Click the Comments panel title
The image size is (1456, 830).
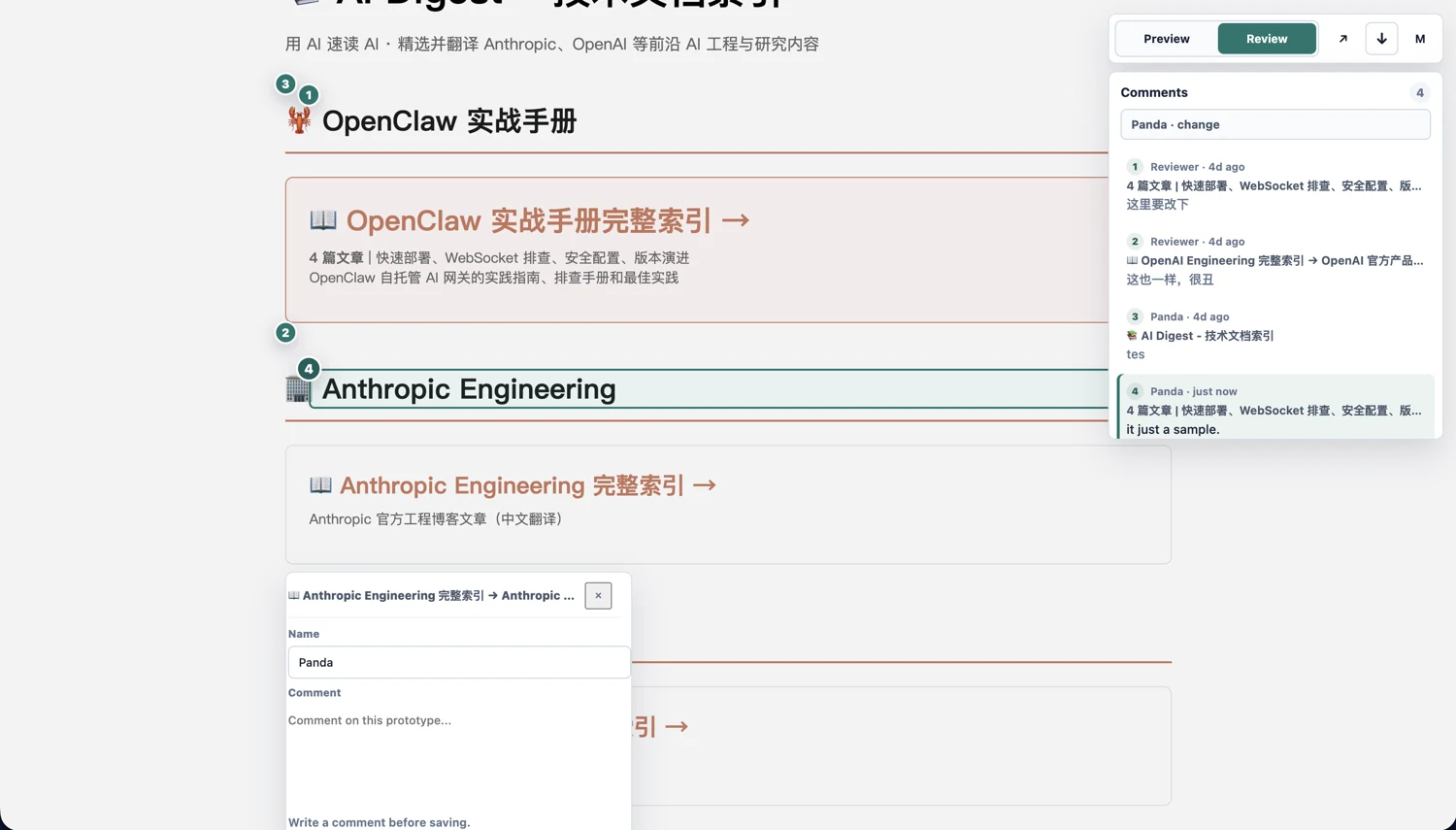click(1154, 92)
